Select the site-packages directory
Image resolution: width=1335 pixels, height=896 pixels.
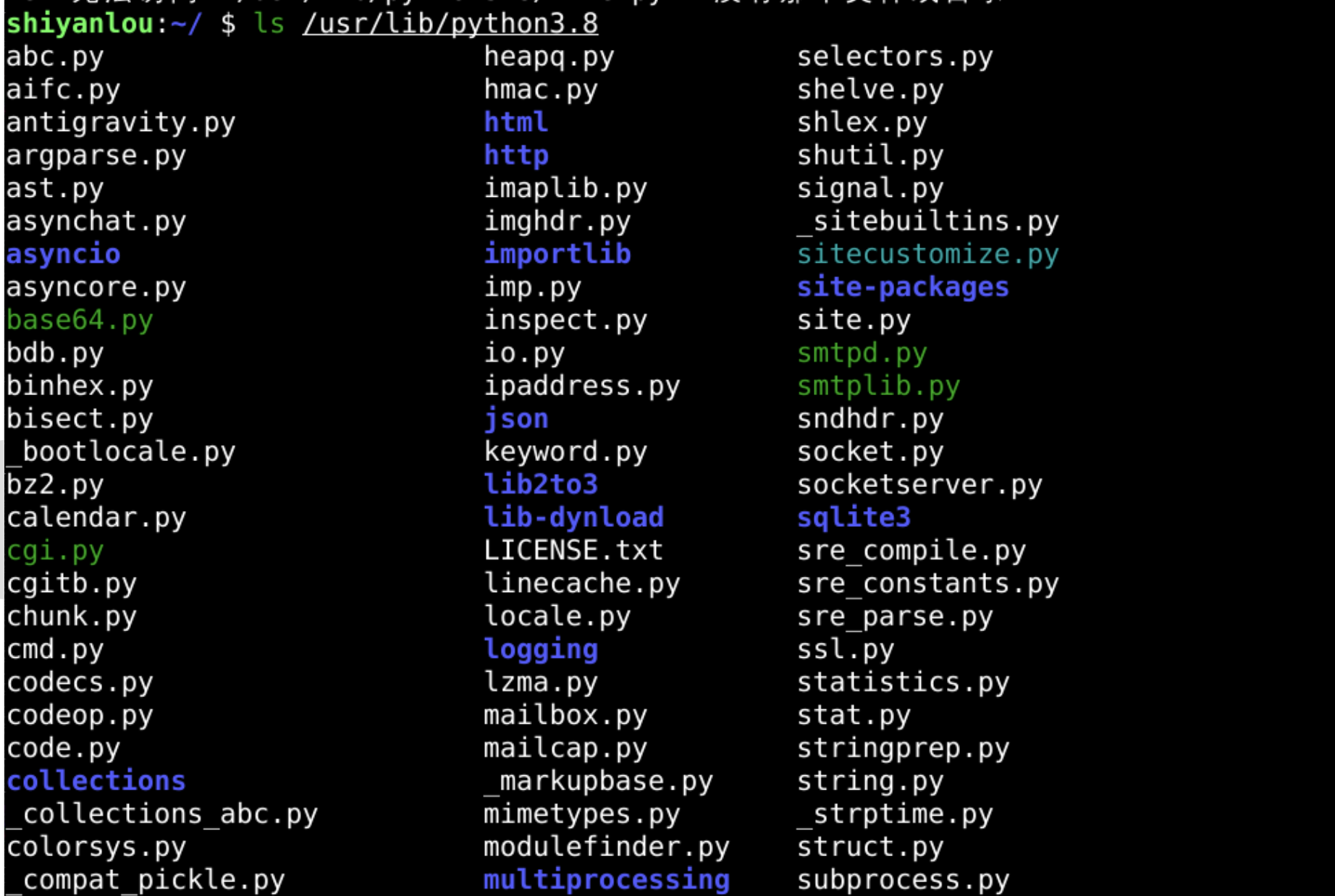(903, 287)
